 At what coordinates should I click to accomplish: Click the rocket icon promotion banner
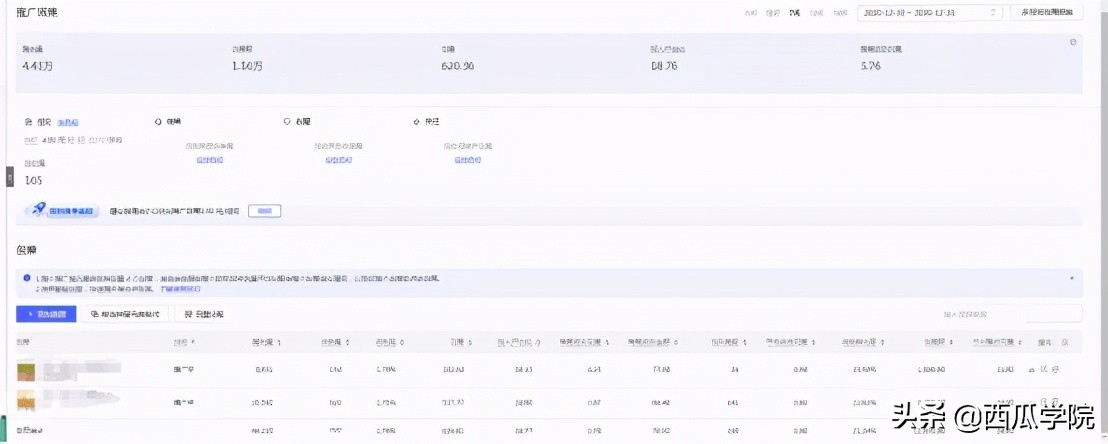63,210
